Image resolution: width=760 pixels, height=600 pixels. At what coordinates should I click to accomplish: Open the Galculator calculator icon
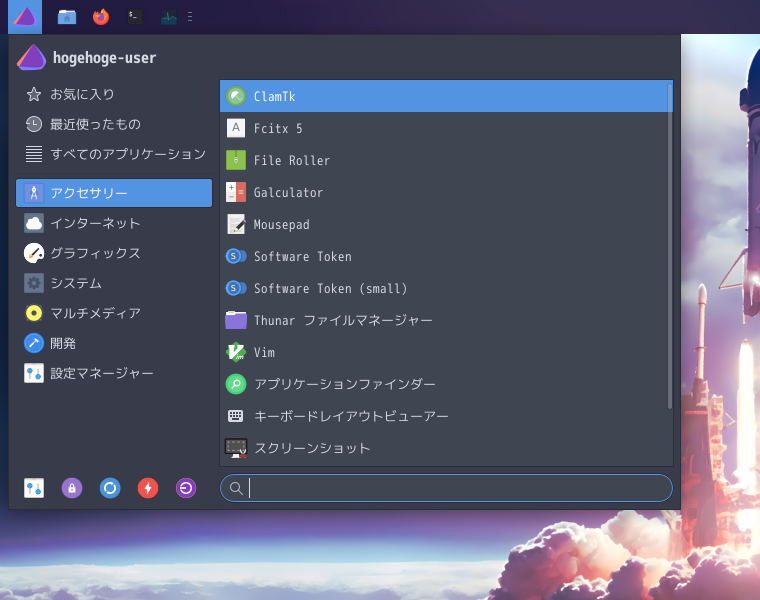pos(236,192)
